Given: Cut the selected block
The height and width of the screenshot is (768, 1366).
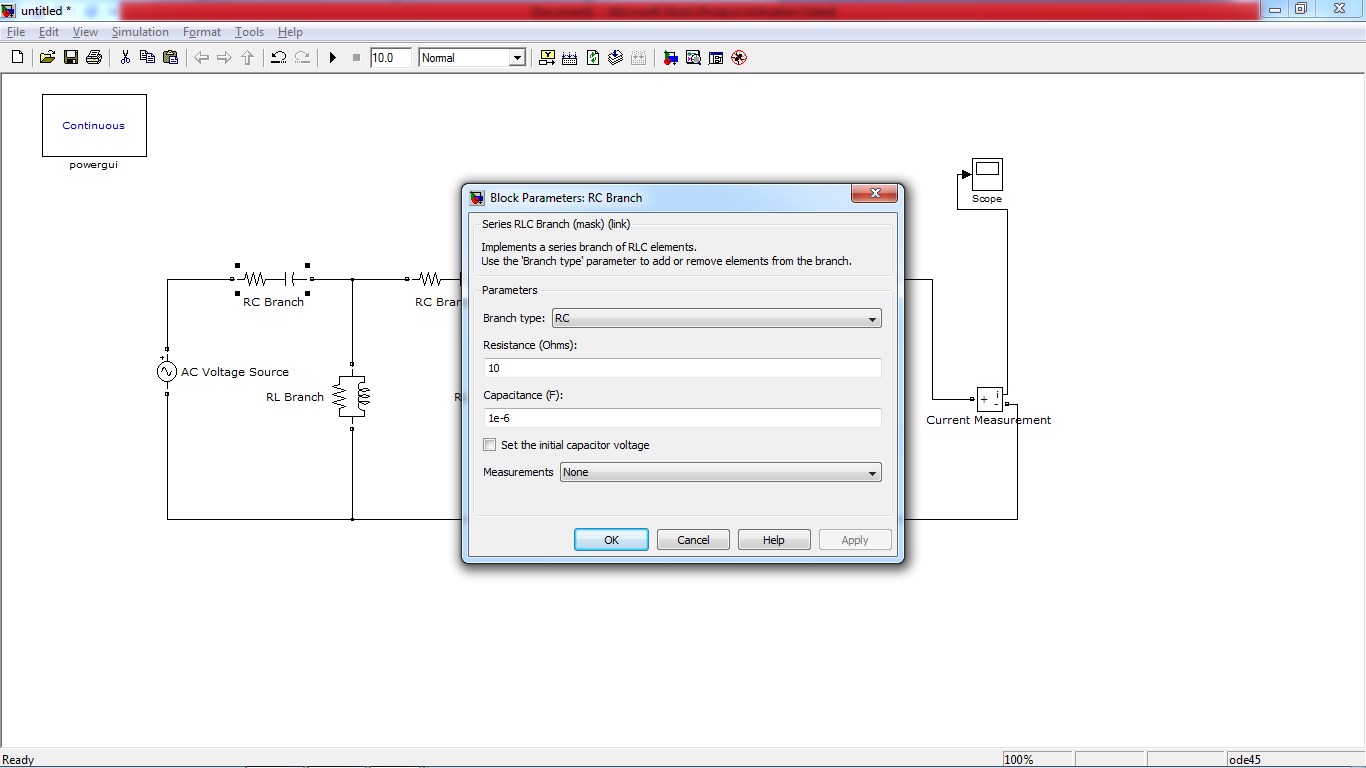Looking at the screenshot, I should pyautogui.click(x=125, y=57).
